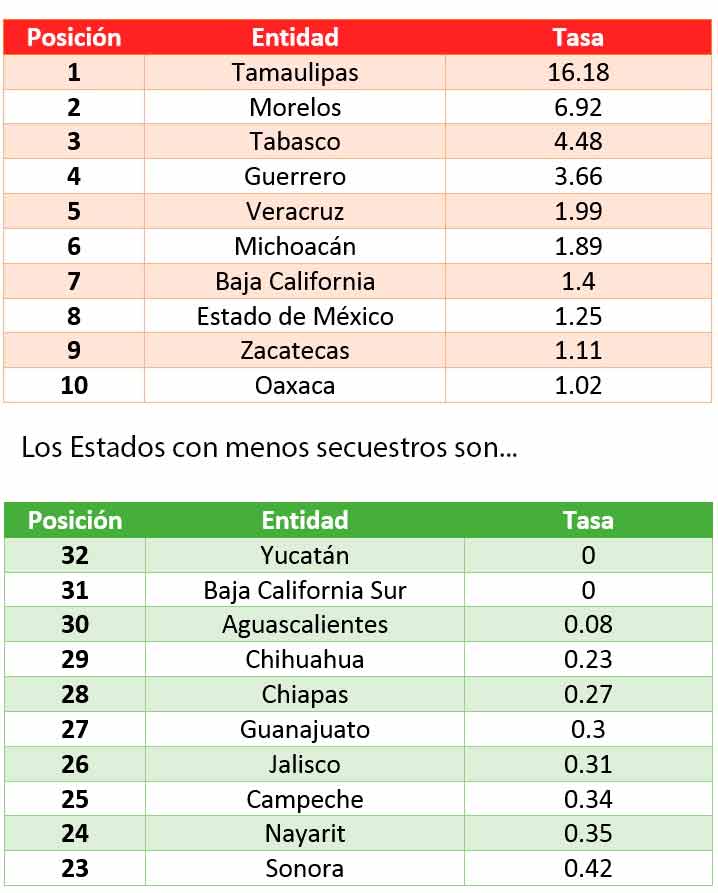Viewport: 718px width, 893px height.
Task: Click the Tamaulipas entity cell
Action: tap(295, 72)
